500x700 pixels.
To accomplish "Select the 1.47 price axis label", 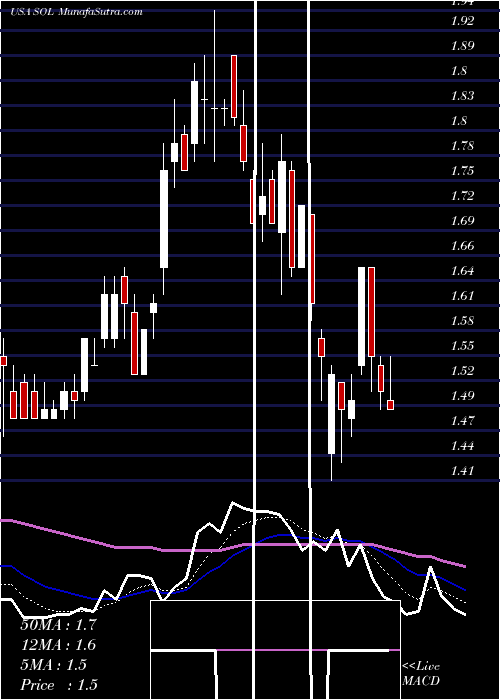I will click(465, 421).
